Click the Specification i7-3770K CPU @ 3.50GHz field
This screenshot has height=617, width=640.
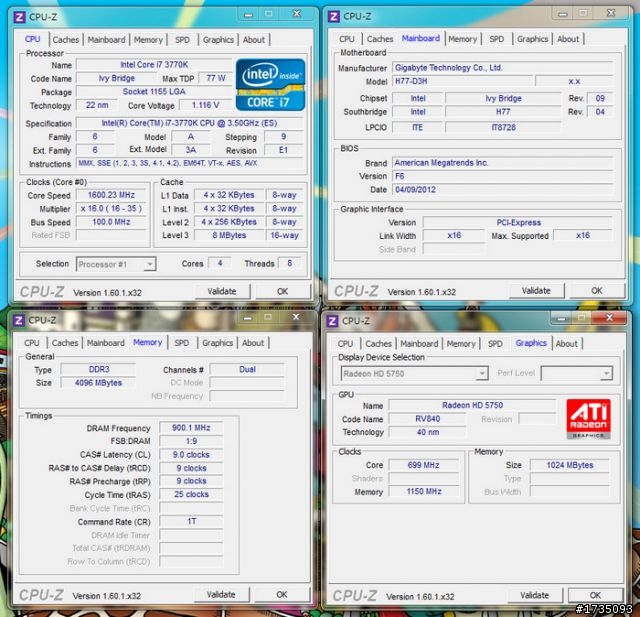click(189, 123)
